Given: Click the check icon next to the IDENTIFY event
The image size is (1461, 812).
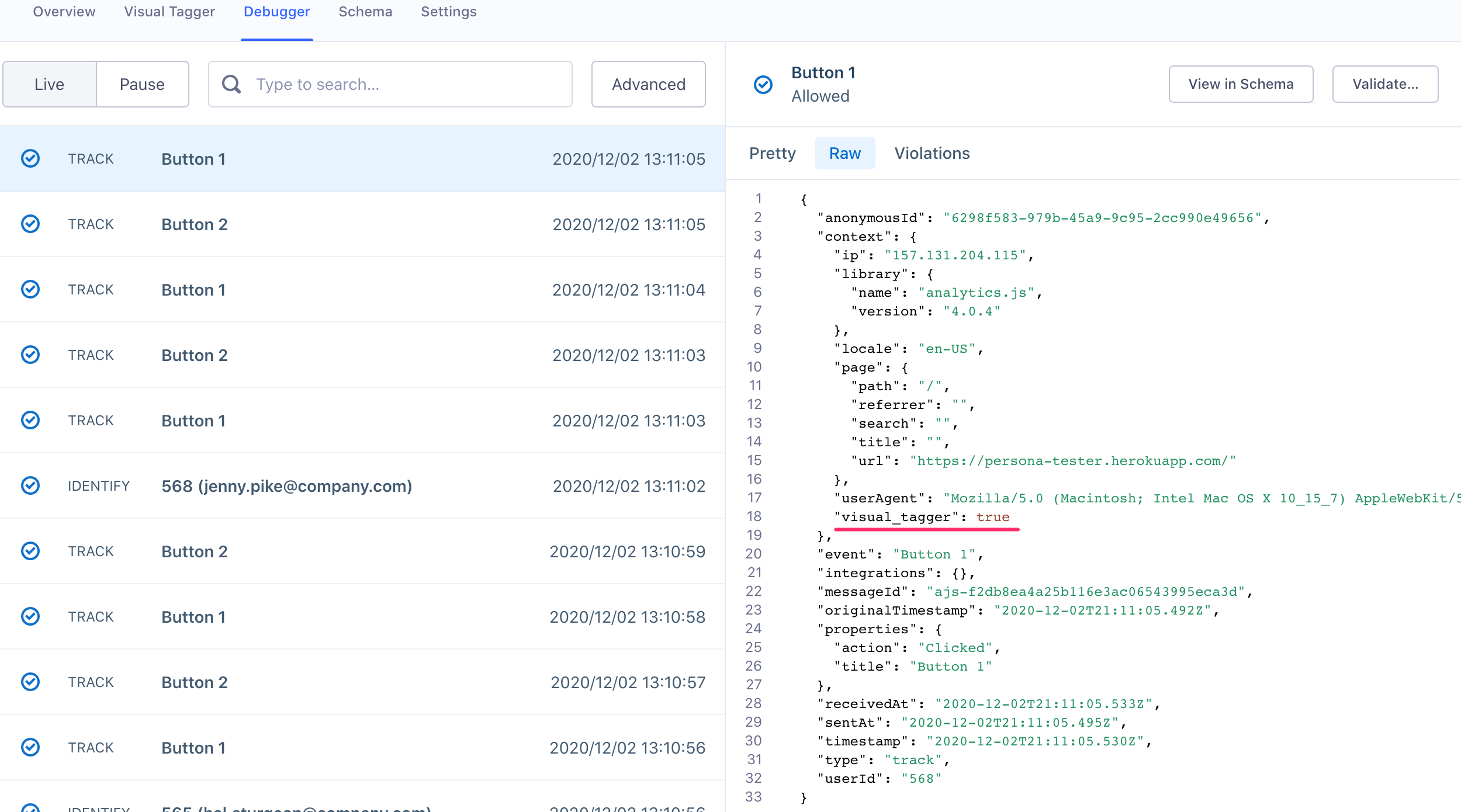Looking at the screenshot, I should pyautogui.click(x=30, y=485).
